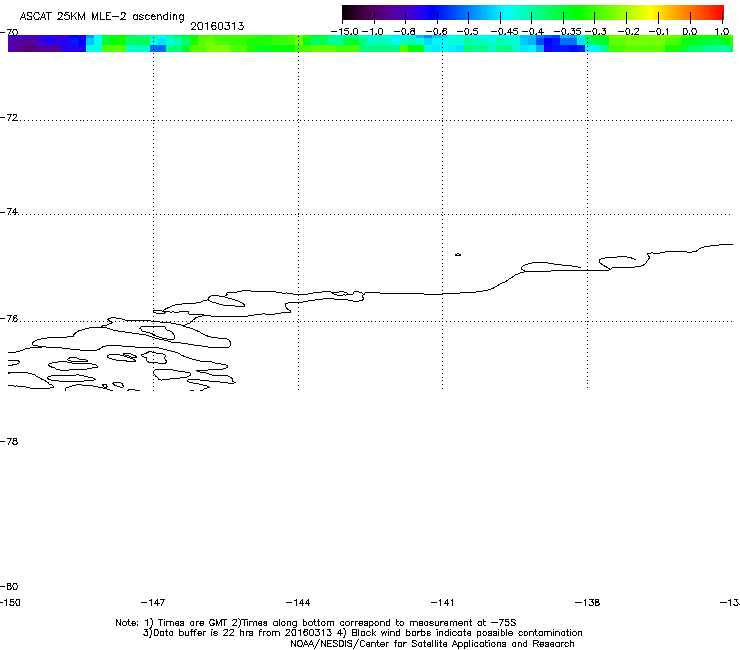
Task: Click the "-74" latitude label
Action: click(x=9, y=211)
